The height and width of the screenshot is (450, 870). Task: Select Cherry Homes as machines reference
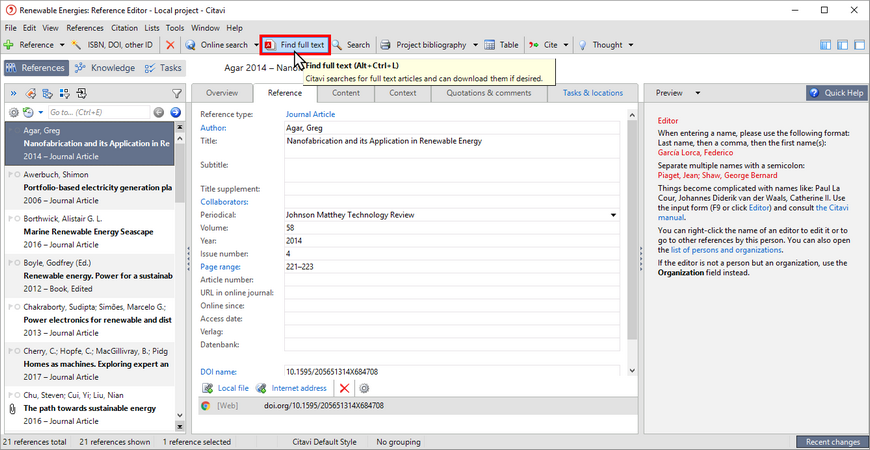coord(89,365)
